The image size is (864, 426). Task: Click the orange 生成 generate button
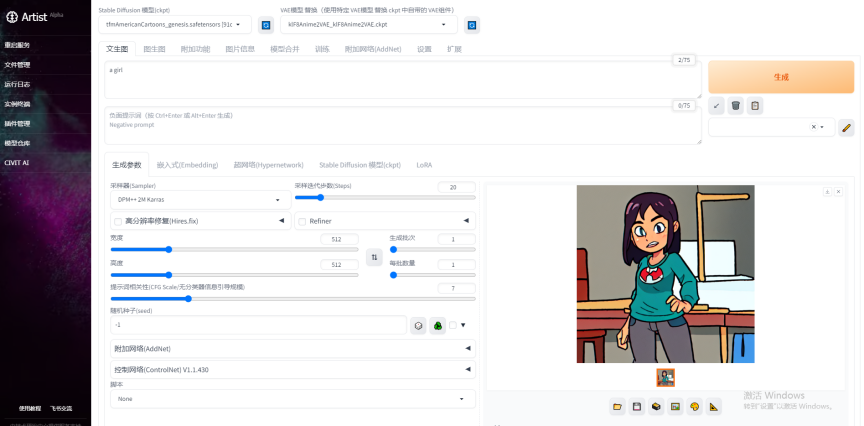click(781, 77)
